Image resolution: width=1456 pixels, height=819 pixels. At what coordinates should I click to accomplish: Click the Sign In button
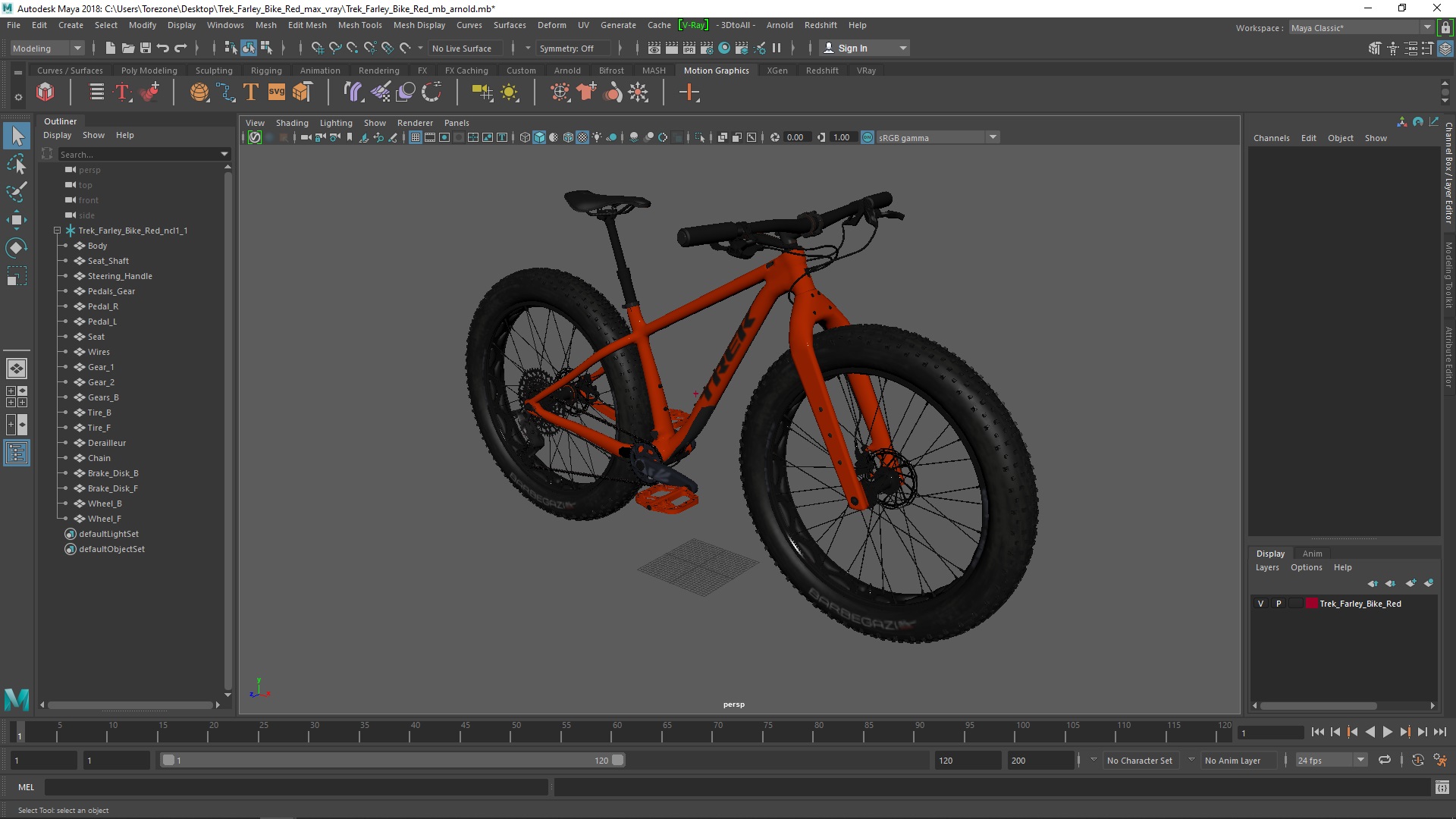[x=852, y=48]
